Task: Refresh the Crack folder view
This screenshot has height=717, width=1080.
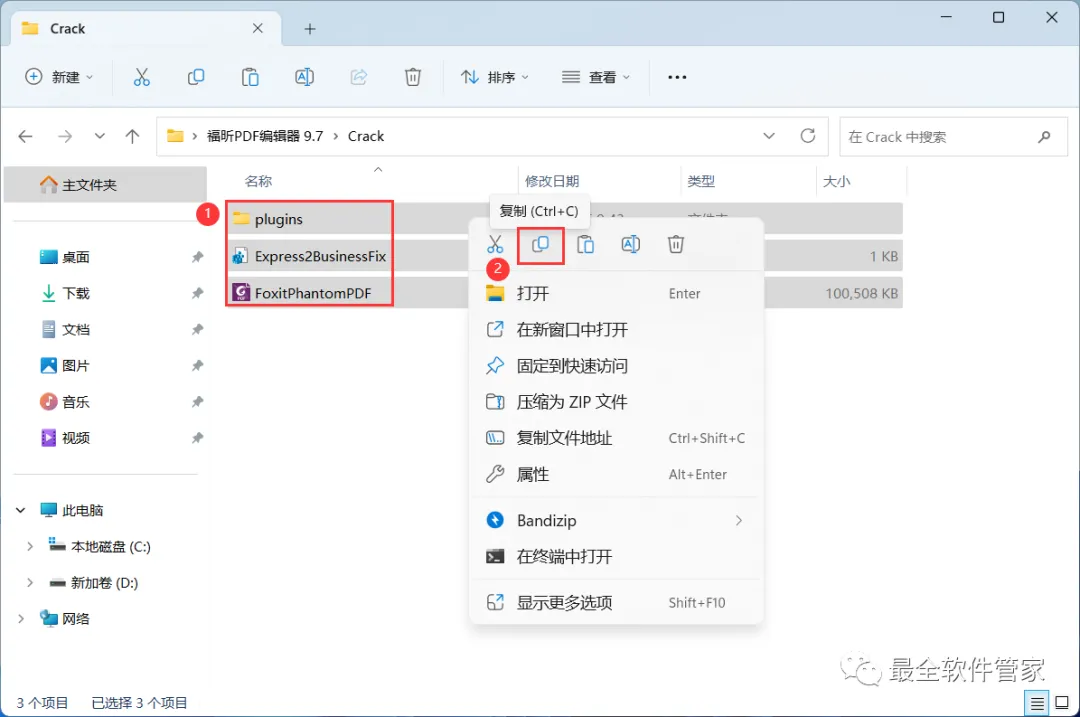Action: pyautogui.click(x=808, y=136)
